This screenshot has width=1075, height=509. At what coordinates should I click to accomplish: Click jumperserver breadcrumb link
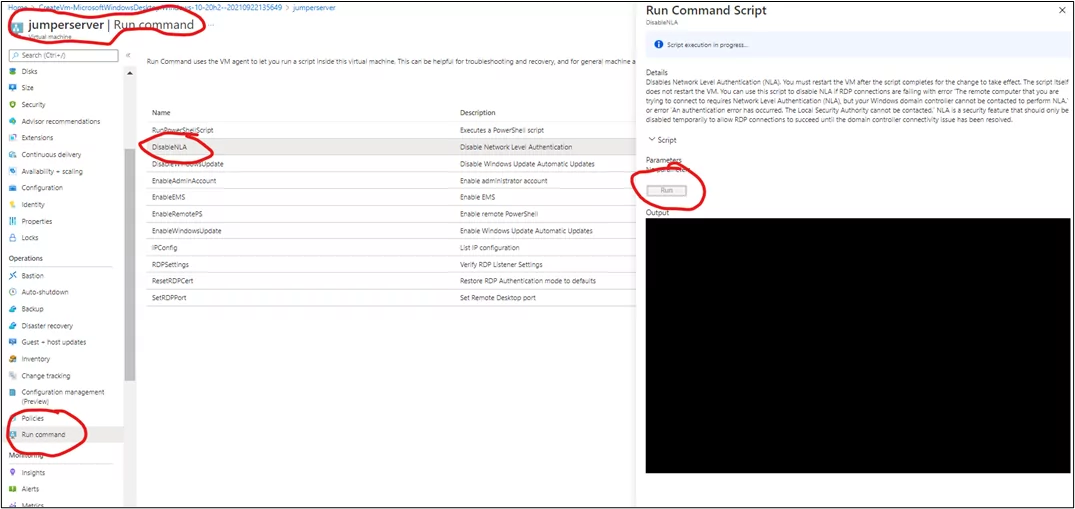click(315, 8)
